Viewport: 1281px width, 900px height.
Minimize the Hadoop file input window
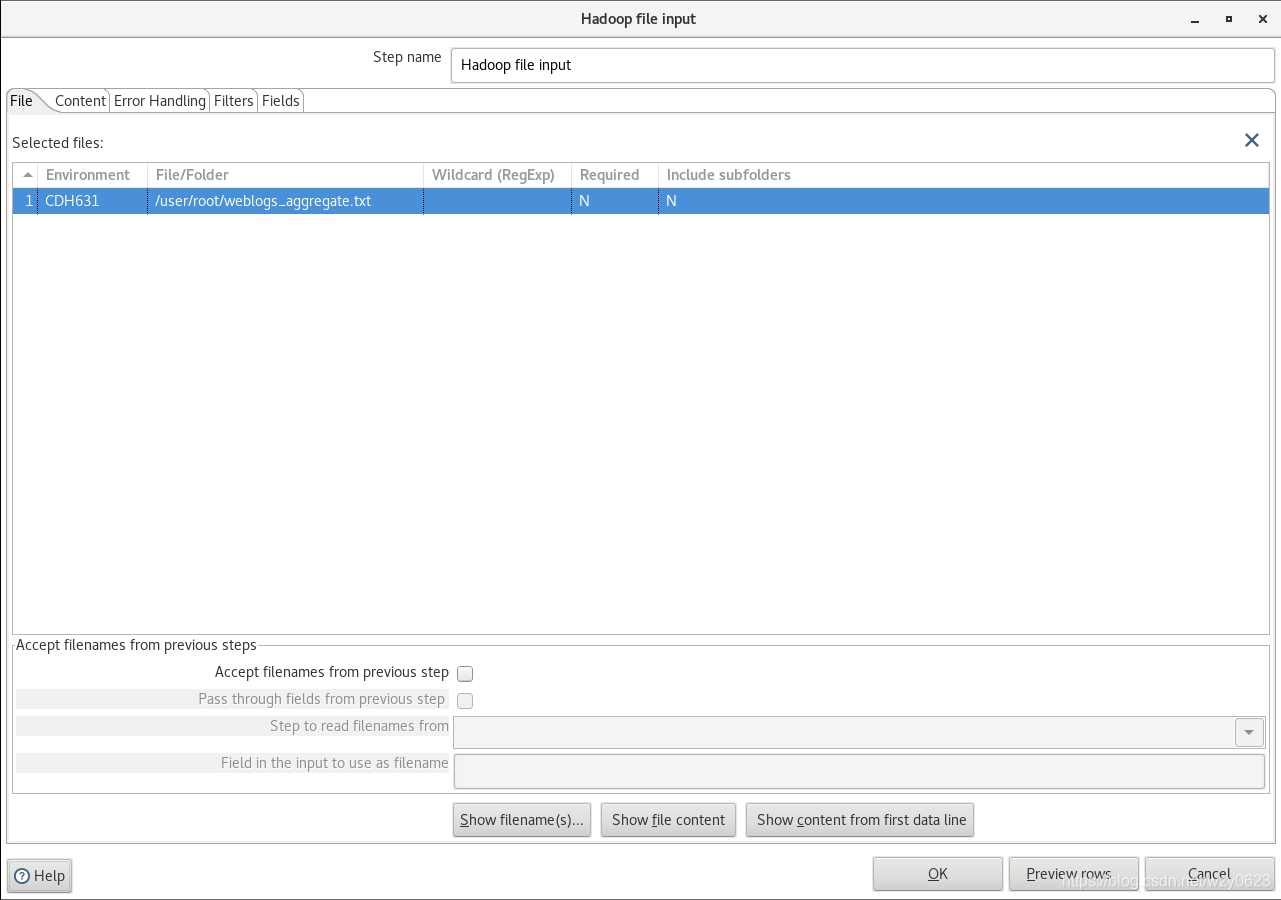[1194, 19]
